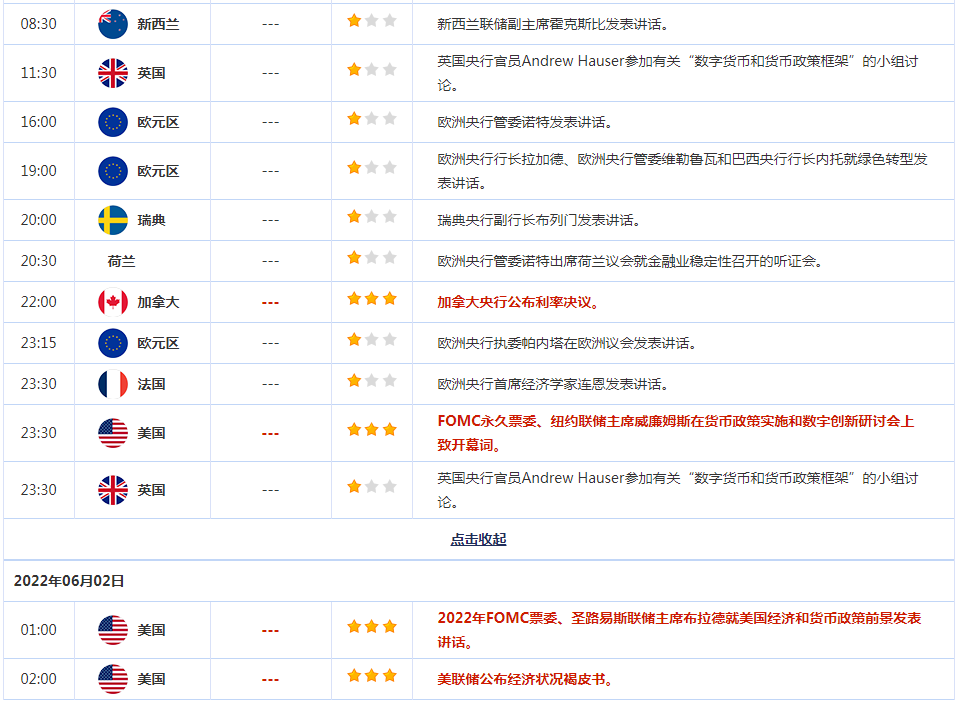Select the Canada flag in the 22:00 row
Image resolution: width=956 pixels, height=703 pixels.
pyautogui.click(x=113, y=302)
